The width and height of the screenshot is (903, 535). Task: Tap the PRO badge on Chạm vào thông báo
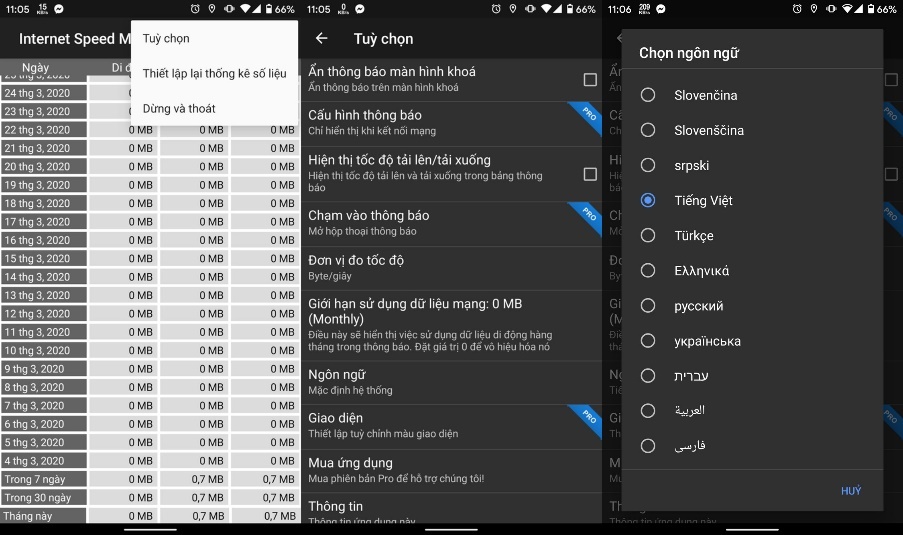pyautogui.click(x=588, y=214)
